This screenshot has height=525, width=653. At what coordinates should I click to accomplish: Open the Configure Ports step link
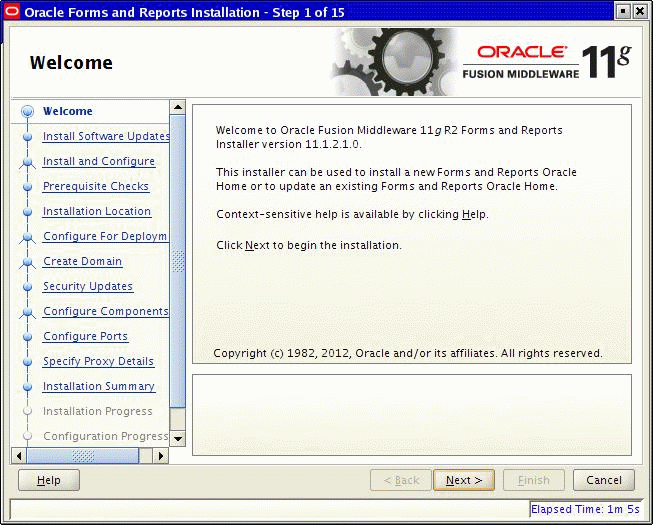coord(85,336)
